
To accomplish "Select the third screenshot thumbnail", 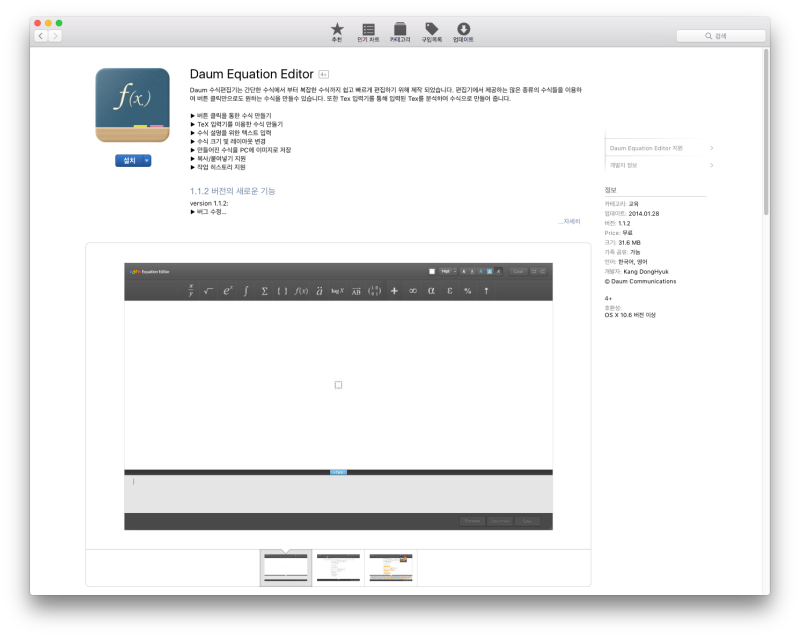I will coord(391,568).
